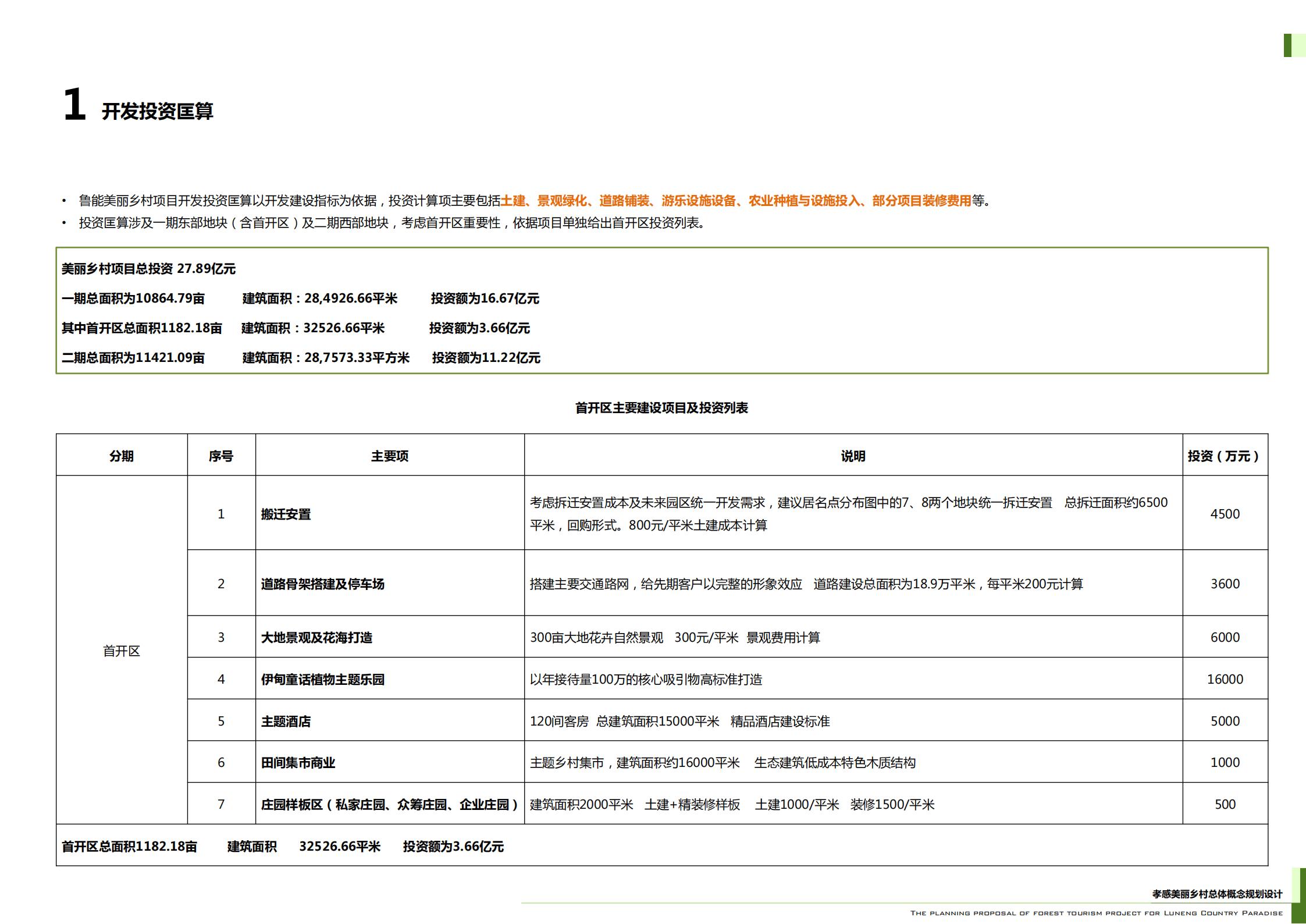1306x924 pixels.
Task: Click the 主题酒店 cell
Action: tap(390, 721)
